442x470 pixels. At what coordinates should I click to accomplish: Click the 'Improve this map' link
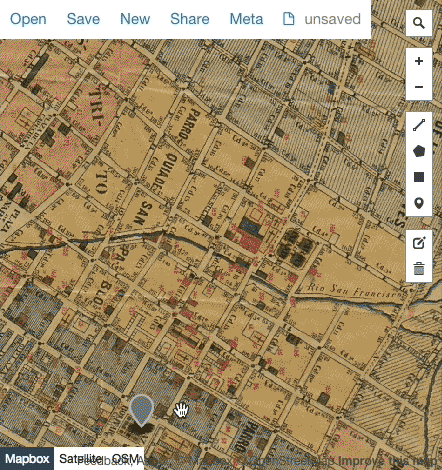pos(387,462)
